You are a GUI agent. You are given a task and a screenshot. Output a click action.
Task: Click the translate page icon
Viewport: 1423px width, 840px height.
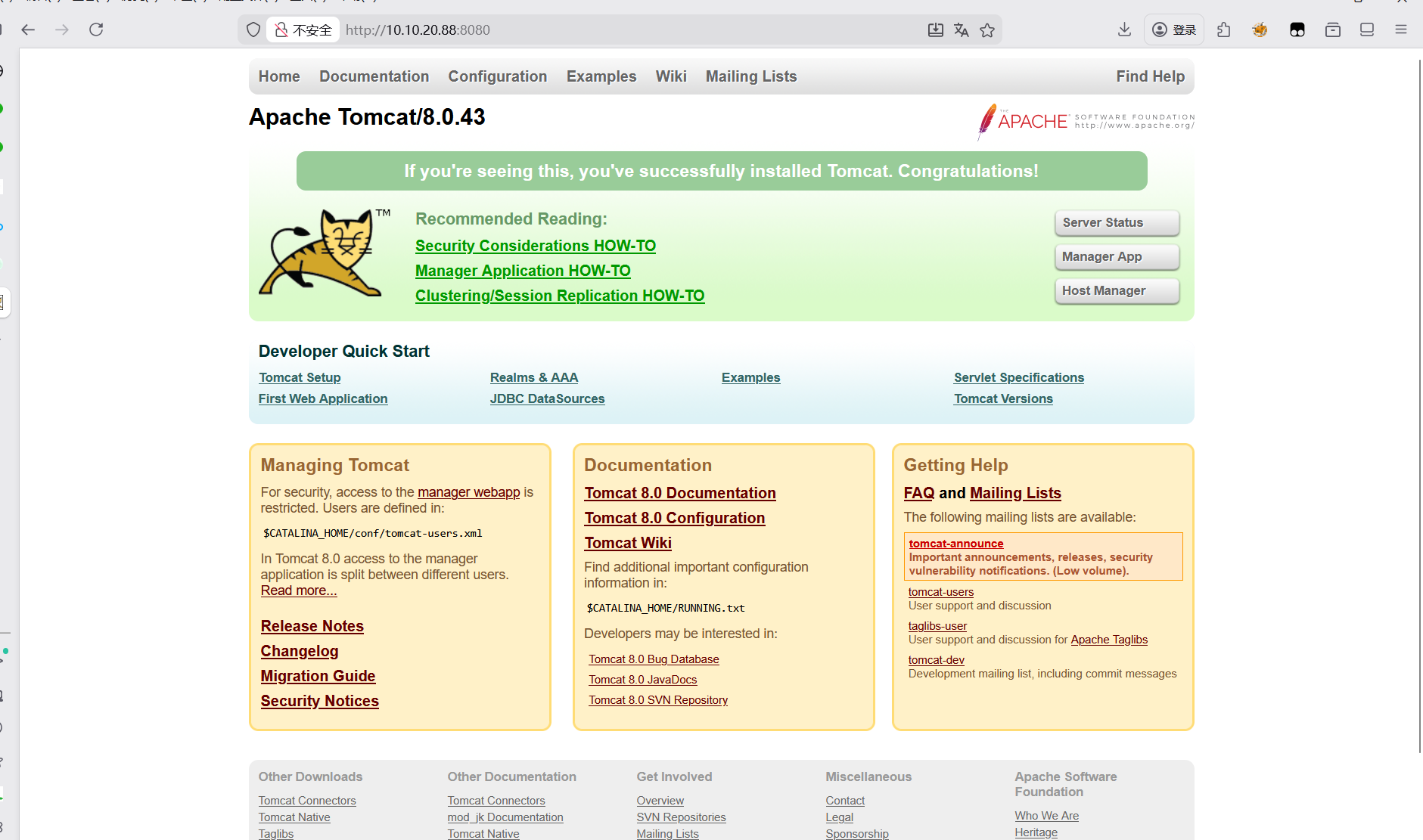962,29
